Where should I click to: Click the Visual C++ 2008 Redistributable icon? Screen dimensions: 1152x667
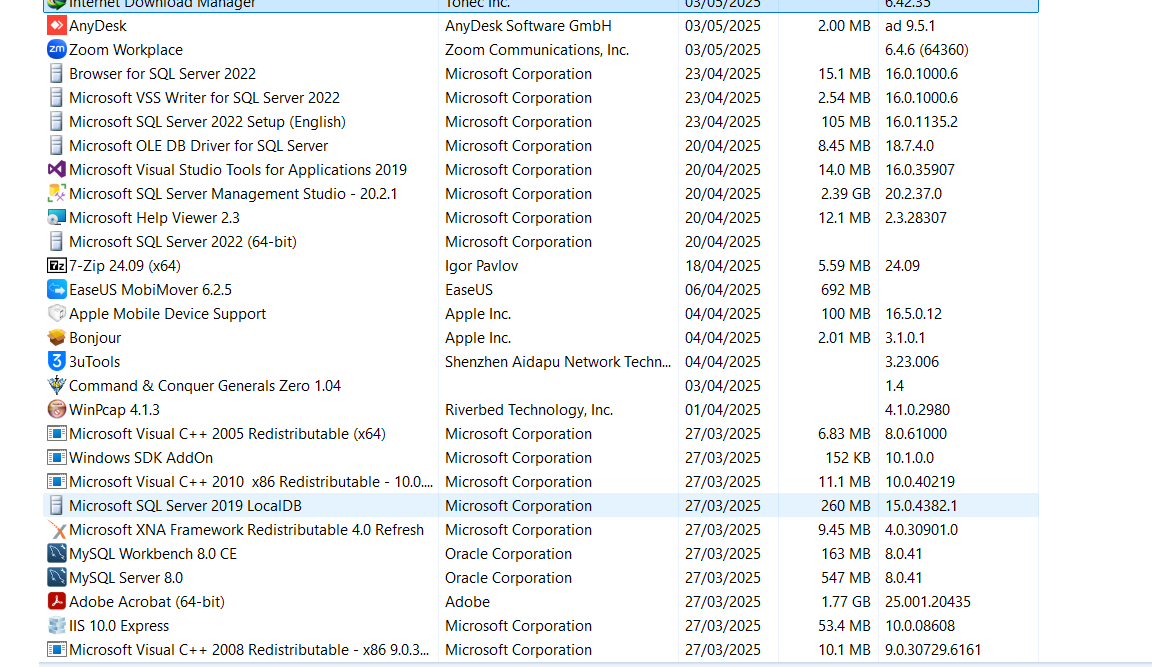(57, 649)
